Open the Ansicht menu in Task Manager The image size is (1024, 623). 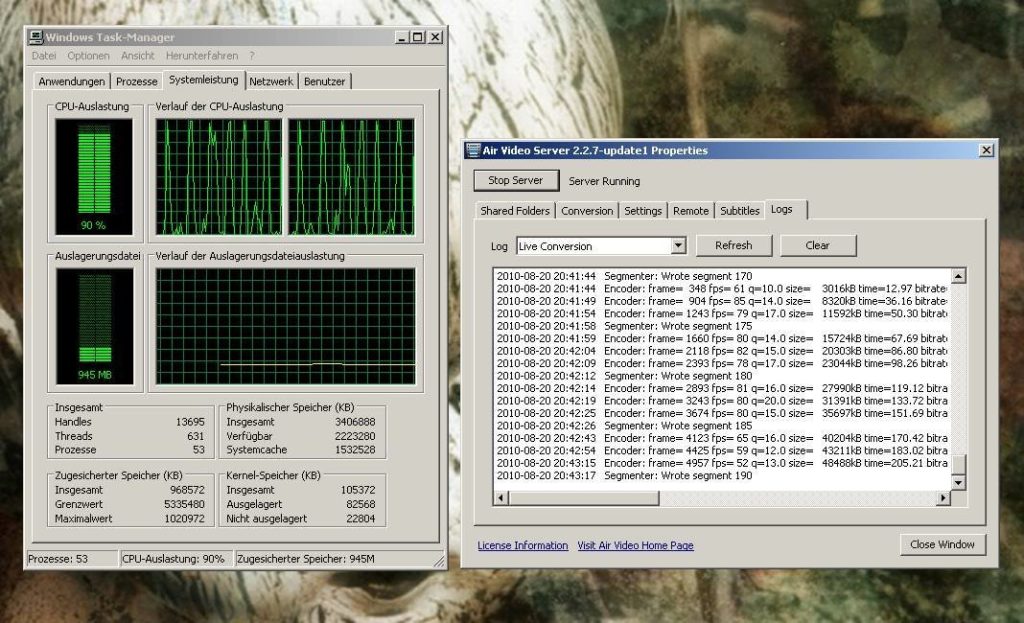tap(138, 56)
